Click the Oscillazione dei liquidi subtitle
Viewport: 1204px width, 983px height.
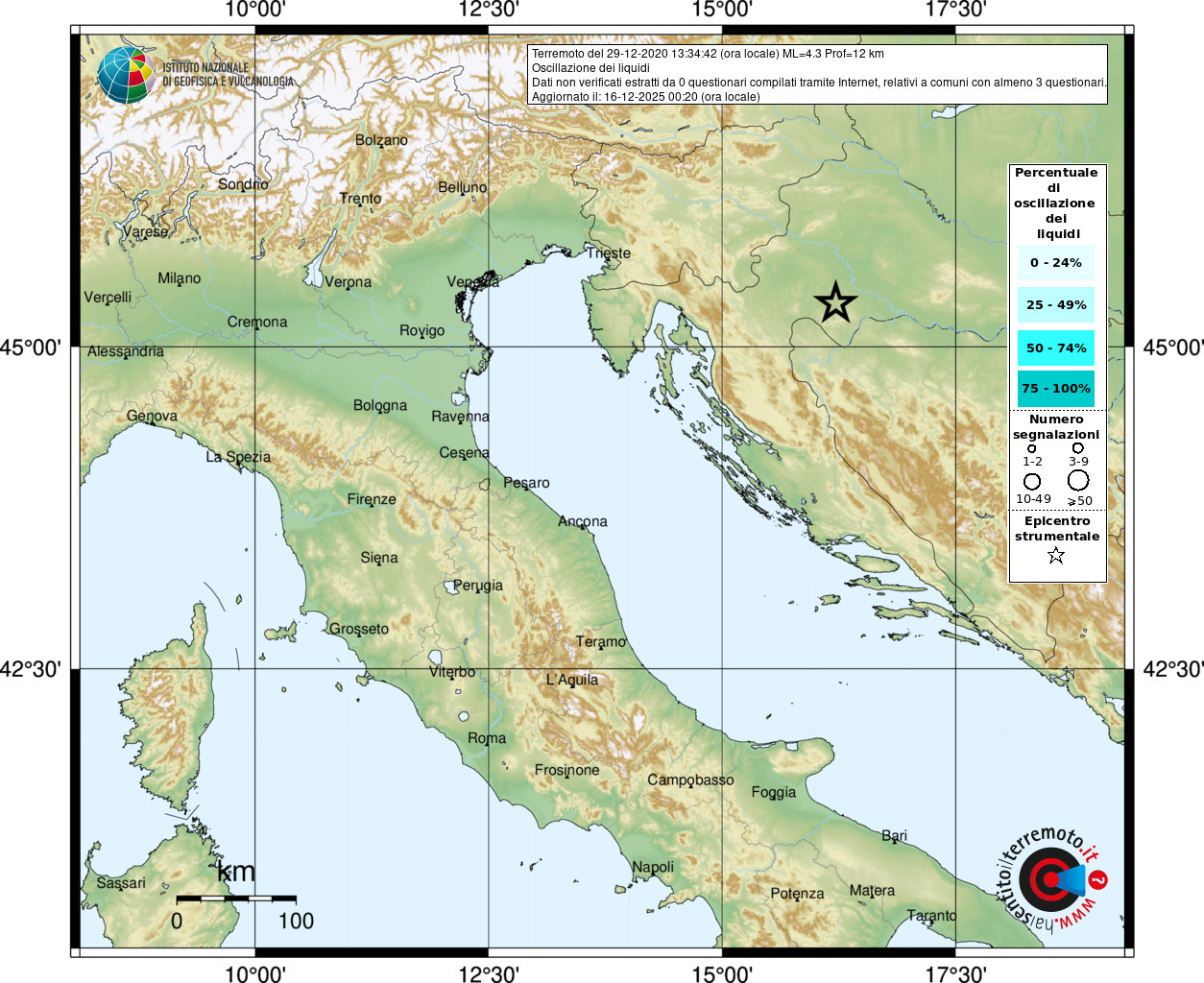pyautogui.click(x=590, y=68)
